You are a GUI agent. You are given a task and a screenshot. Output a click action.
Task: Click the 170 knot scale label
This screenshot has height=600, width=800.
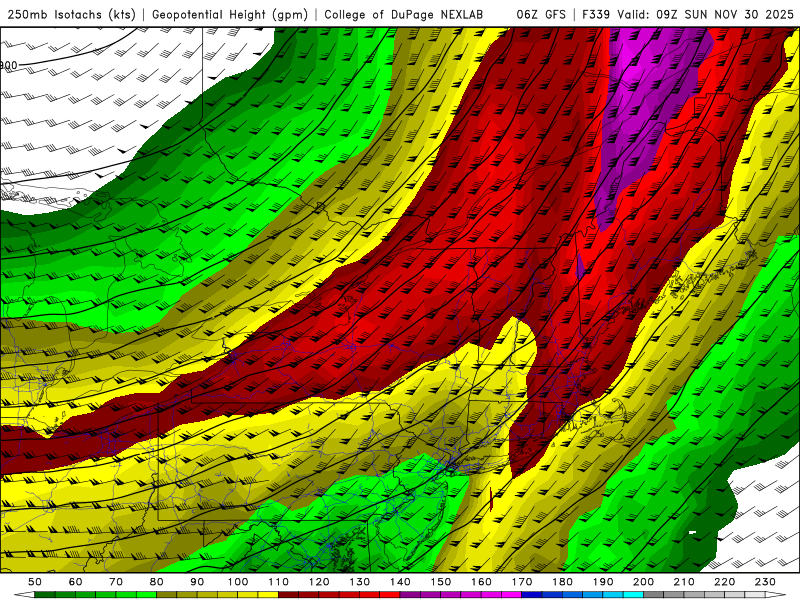522,582
